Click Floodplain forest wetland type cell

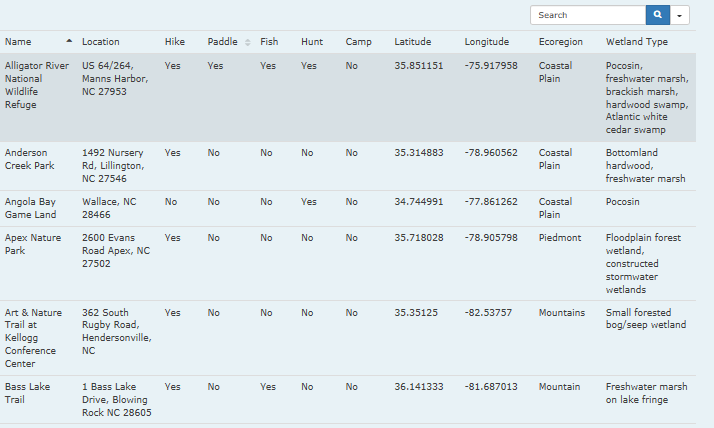click(643, 264)
